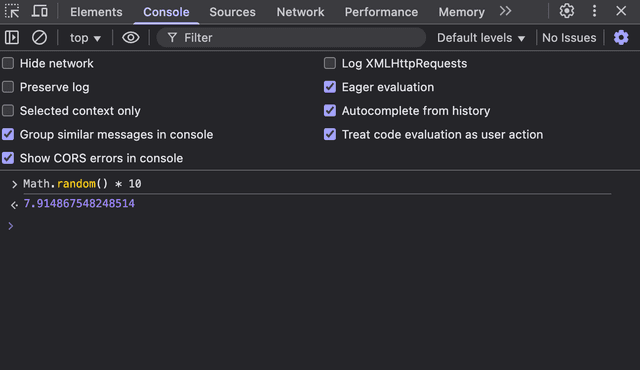Open the Default levels dropdown
The width and height of the screenshot is (640, 370).
tap(481, 38)
